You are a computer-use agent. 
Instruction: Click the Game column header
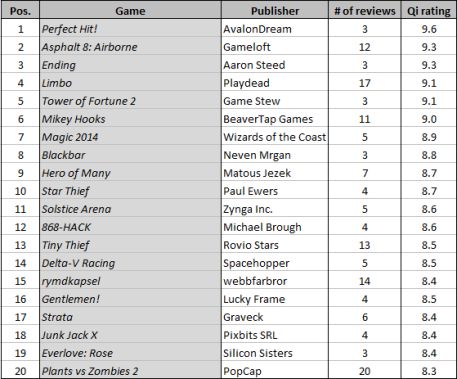tap(130, 11)
